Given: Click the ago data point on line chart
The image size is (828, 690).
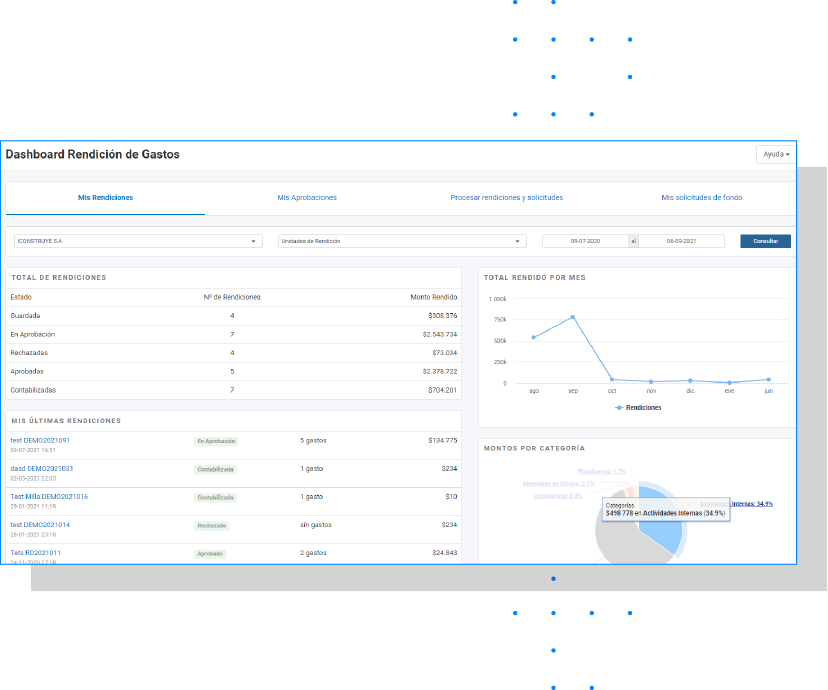Looking at the screenshot, I should (x=533, y=337).
